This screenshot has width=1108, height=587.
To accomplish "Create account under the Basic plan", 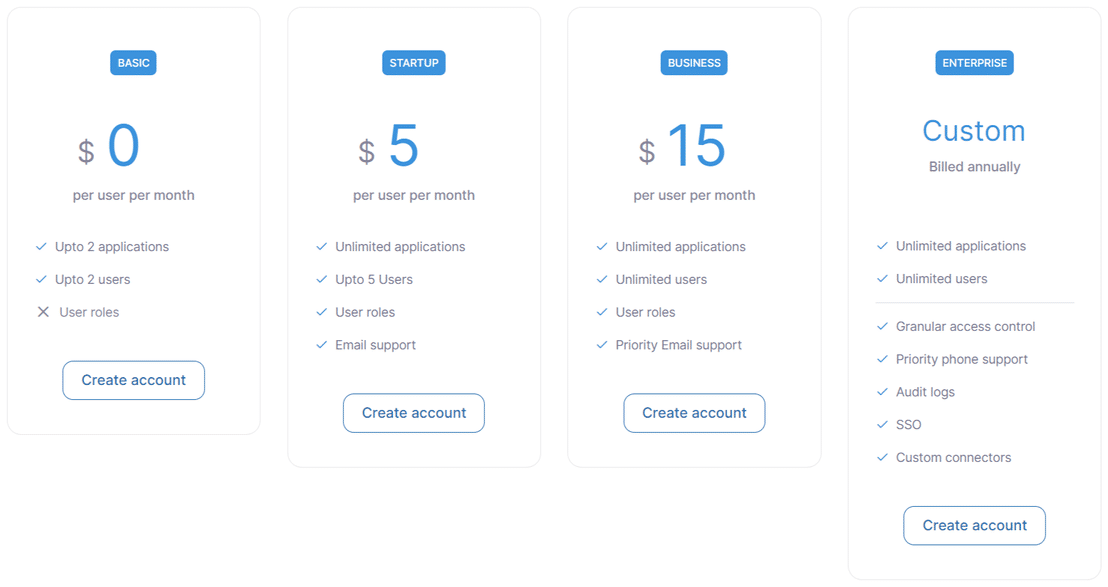I will tap(134, 380).
